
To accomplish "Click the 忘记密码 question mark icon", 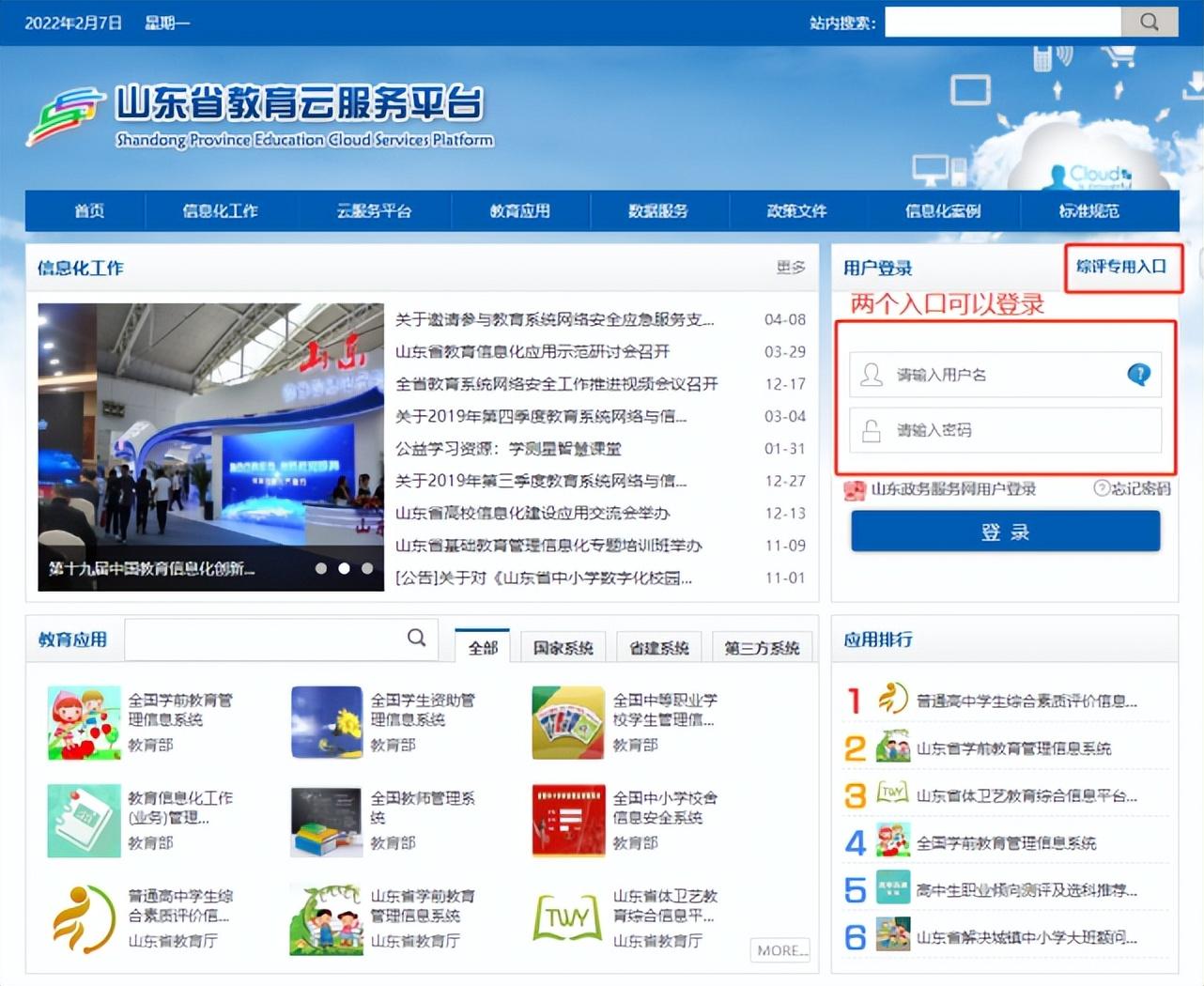I will (1102, 488).
